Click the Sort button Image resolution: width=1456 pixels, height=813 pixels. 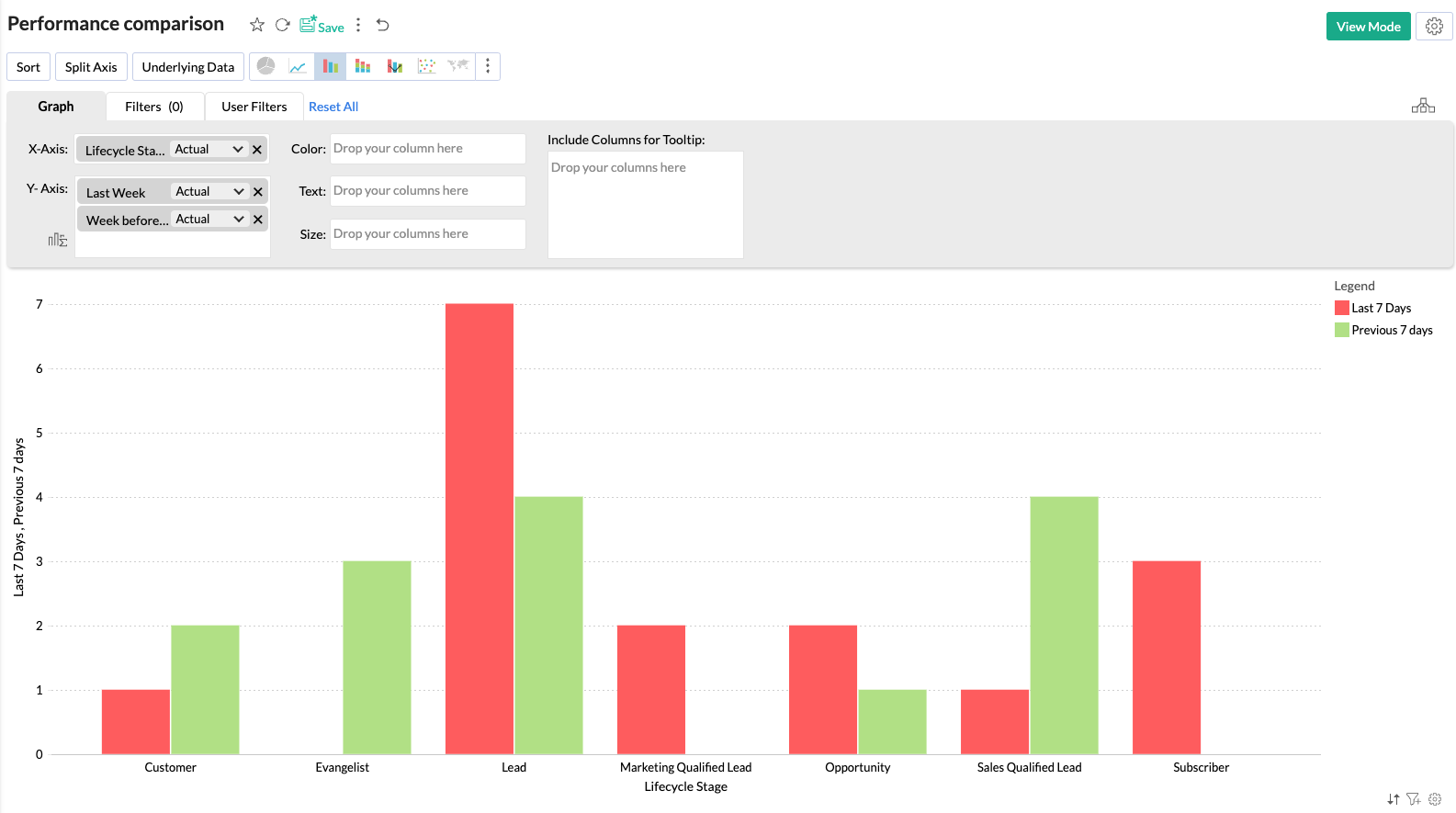click(x=28, y=67)
